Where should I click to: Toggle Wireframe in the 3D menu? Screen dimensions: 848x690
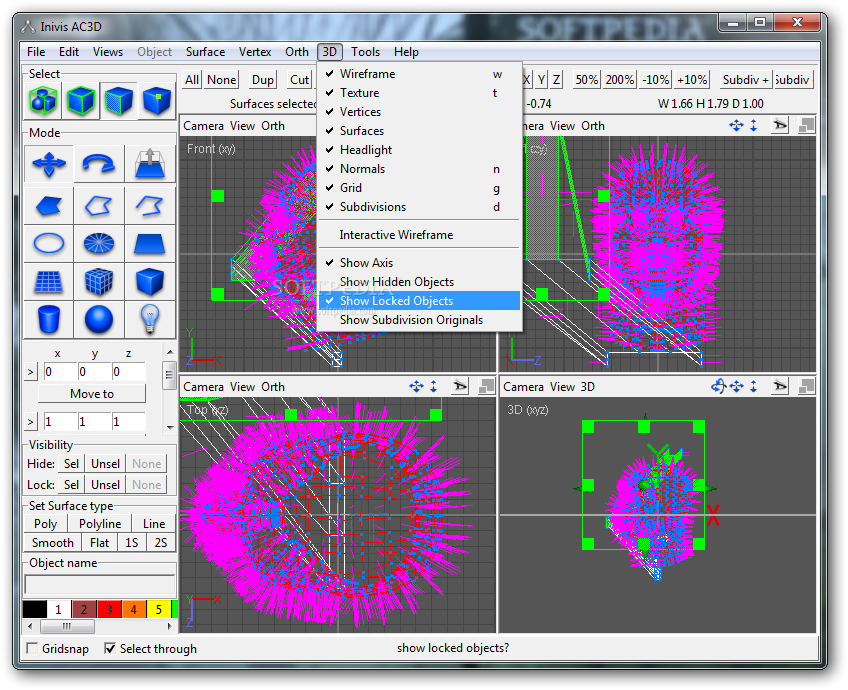tap(420, 74)
